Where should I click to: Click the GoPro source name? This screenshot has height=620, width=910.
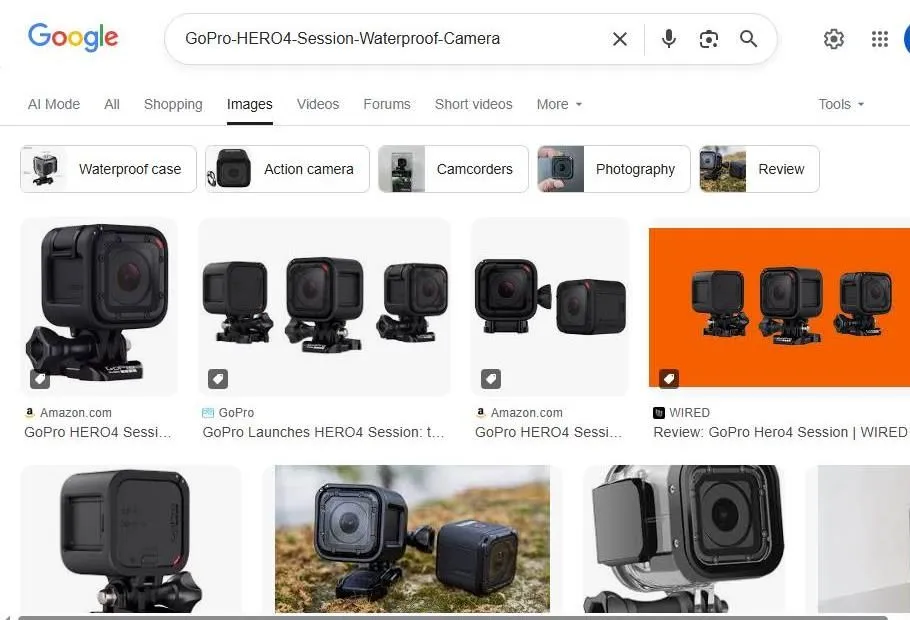pos(236,413)
